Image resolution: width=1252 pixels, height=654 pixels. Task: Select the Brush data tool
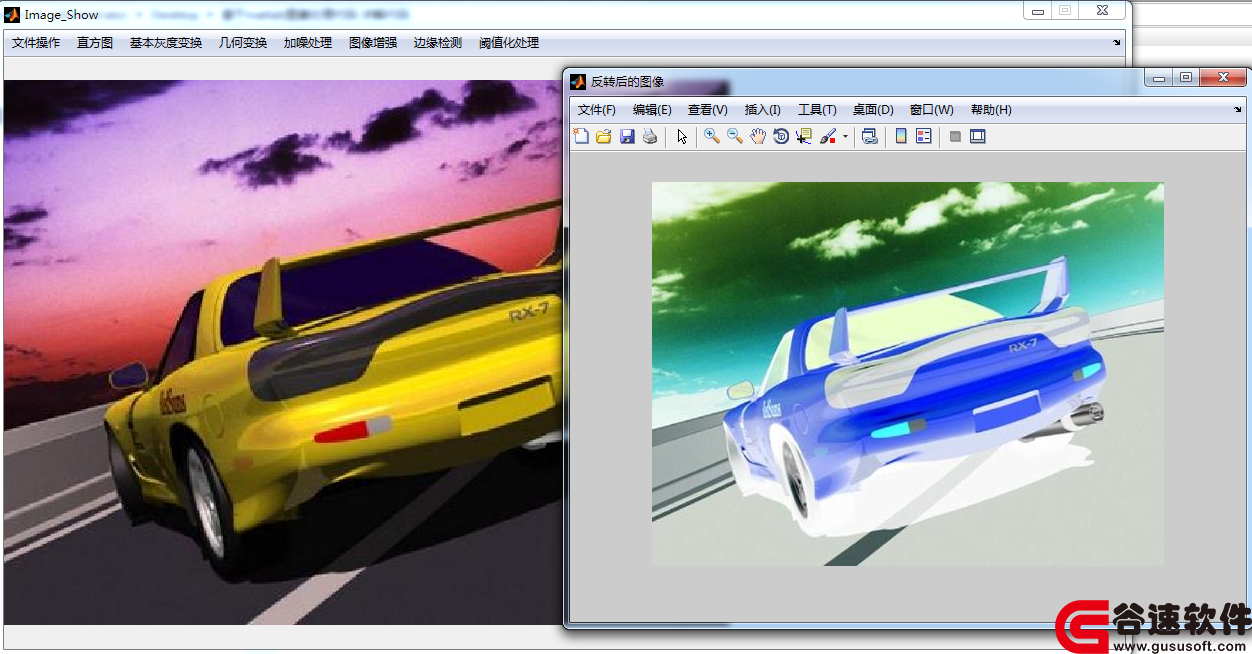[828, 136]
